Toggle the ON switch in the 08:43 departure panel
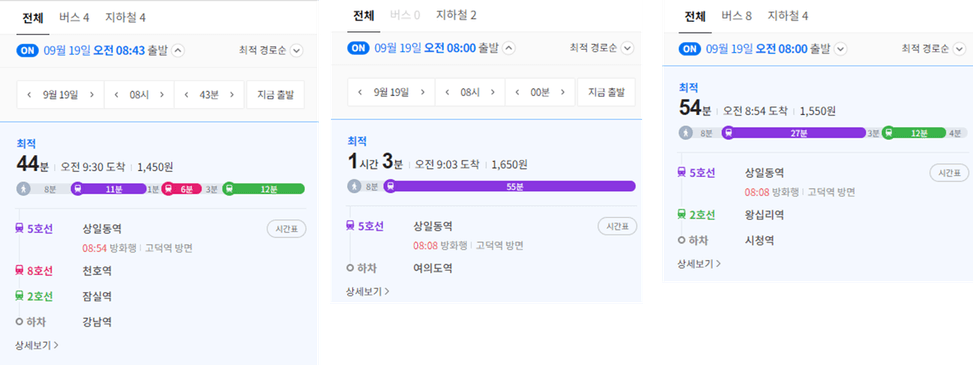This screenshot has height=365, width=973. (29, 50)
